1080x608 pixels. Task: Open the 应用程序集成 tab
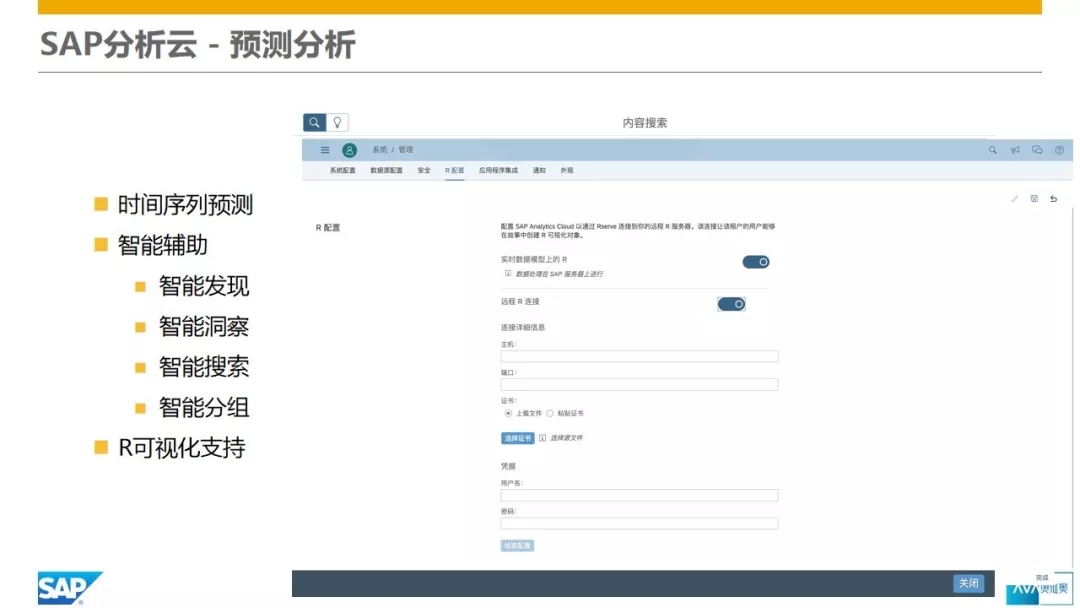pos(498,171)
